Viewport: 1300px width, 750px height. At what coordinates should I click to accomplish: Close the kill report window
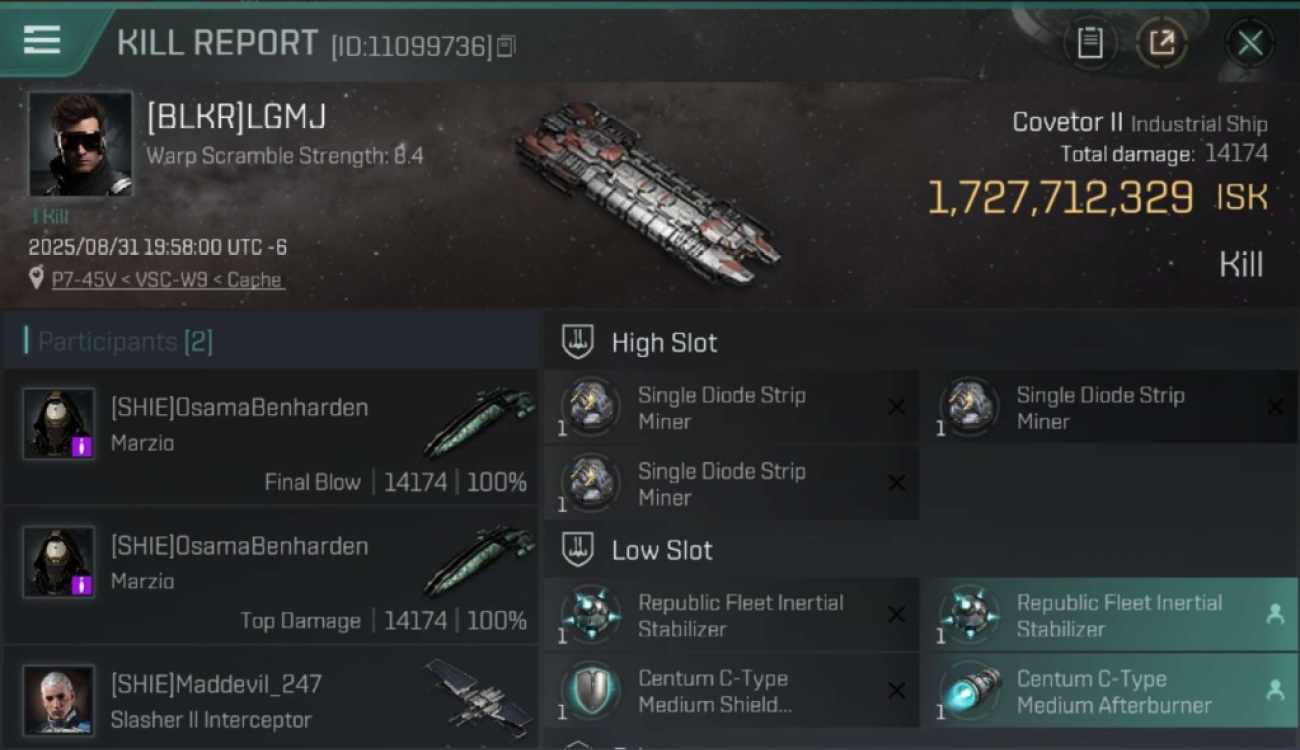point(1250,44)
